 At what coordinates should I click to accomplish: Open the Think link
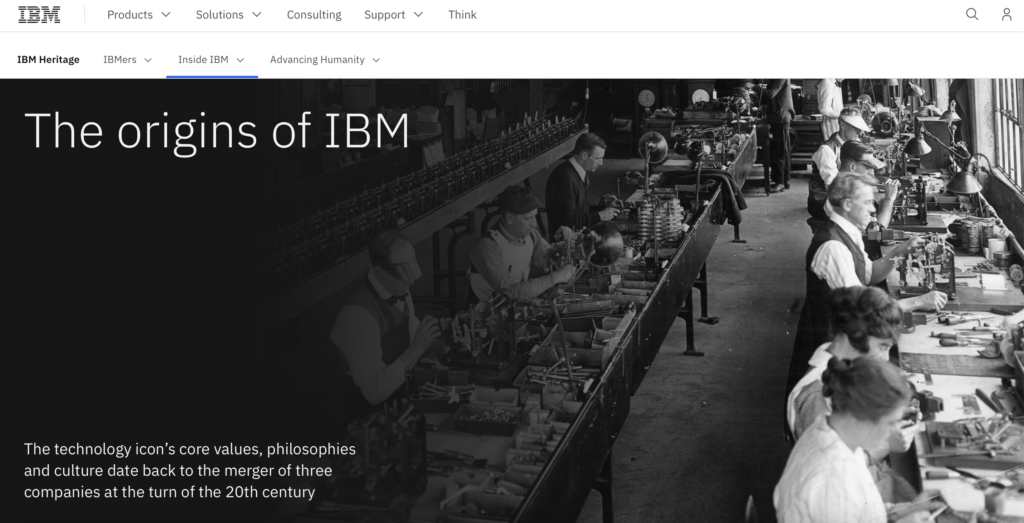(462, 14)
